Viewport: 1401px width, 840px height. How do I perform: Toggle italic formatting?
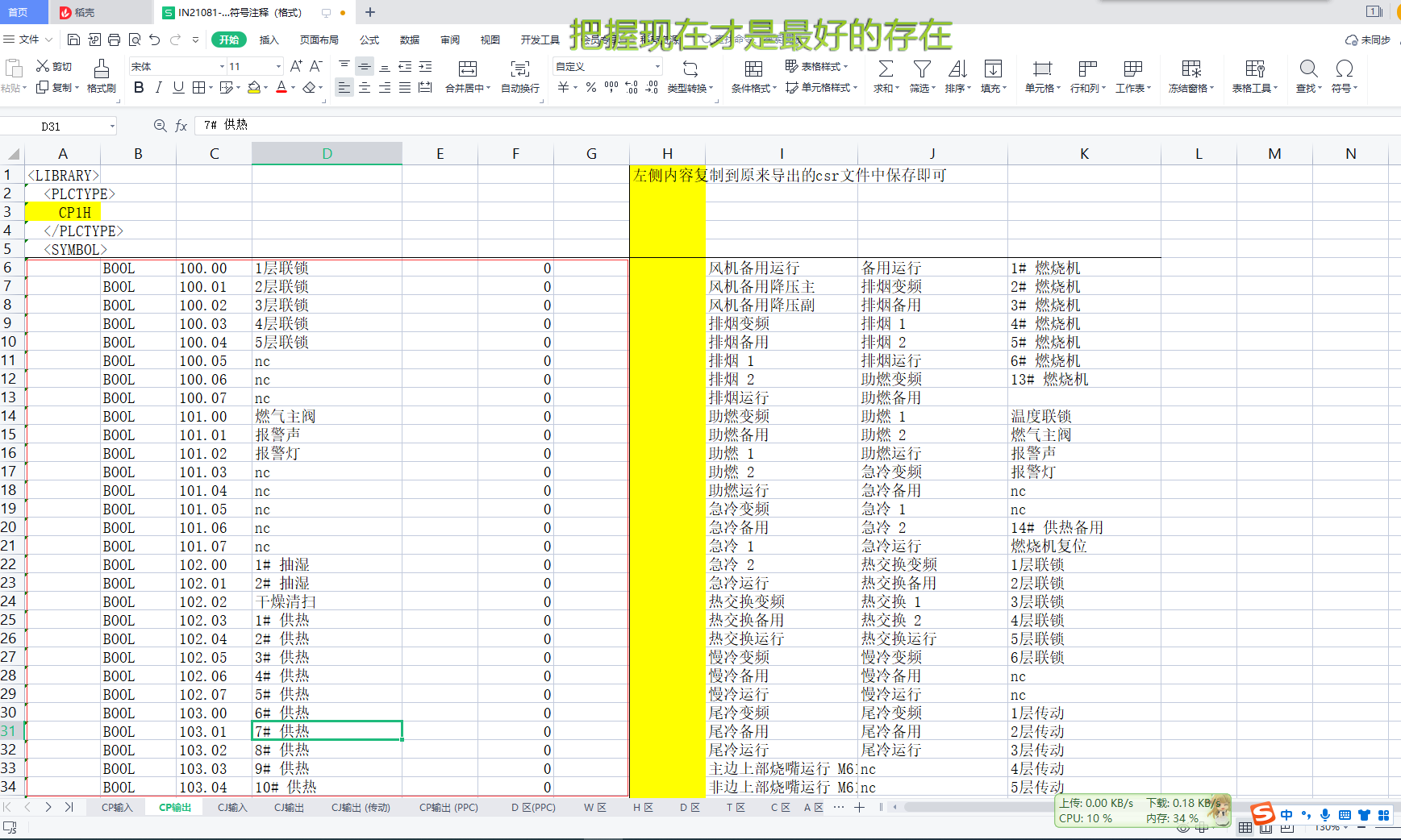[x=158, y=88]
